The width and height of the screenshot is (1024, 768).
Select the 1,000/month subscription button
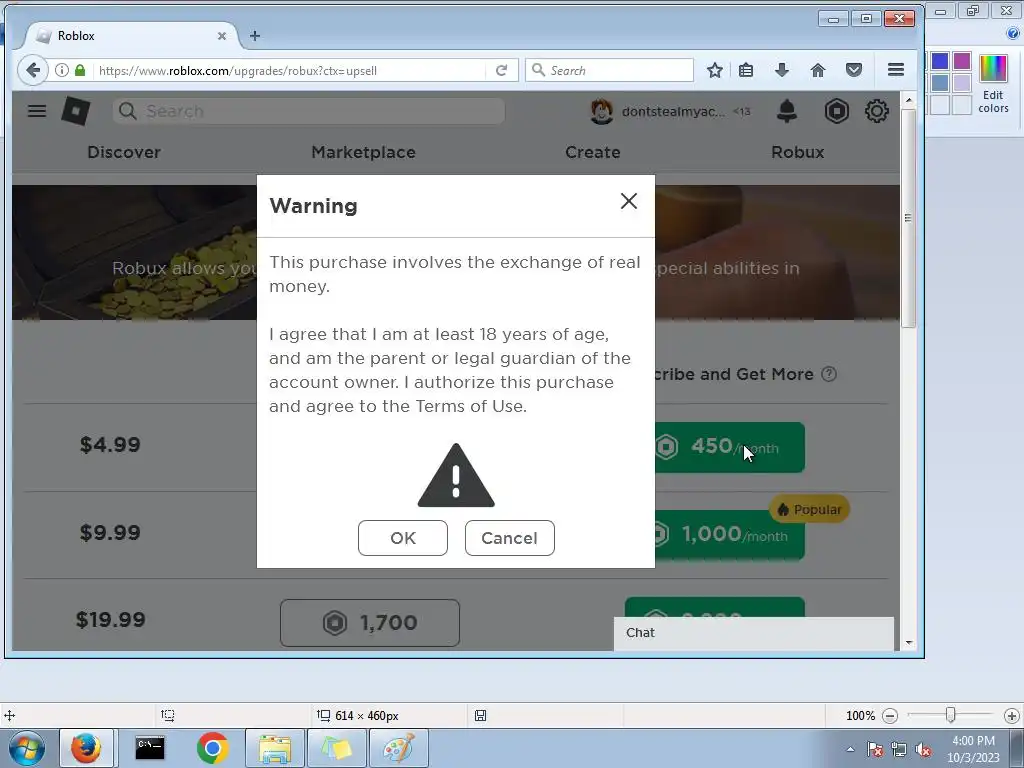(x=729, y=535)
